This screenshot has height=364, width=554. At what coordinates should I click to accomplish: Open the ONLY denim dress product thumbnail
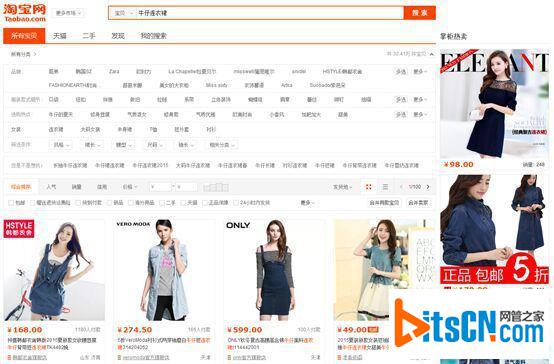(x=274, y=270)
